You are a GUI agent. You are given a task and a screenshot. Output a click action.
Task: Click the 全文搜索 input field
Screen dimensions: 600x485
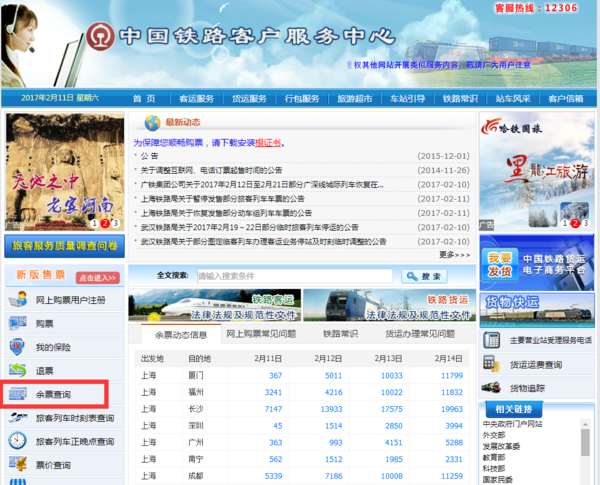(x=295, y=276)
